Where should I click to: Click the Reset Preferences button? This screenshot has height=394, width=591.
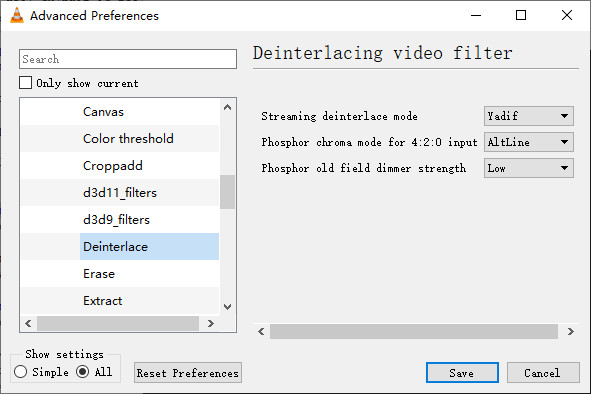(188, 373)
